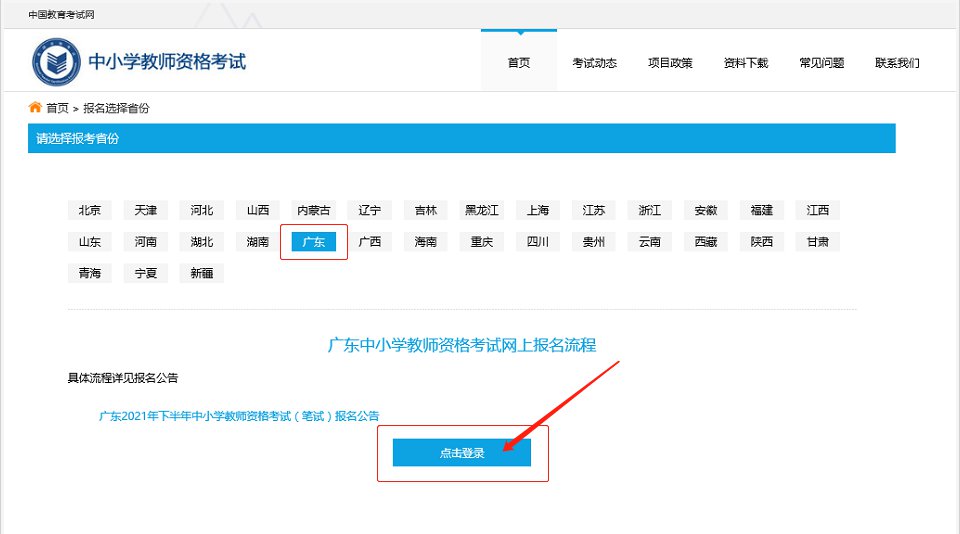Open the 考试动态 menu item
This screenshot has height=534, width=960.
click(594, 63)
